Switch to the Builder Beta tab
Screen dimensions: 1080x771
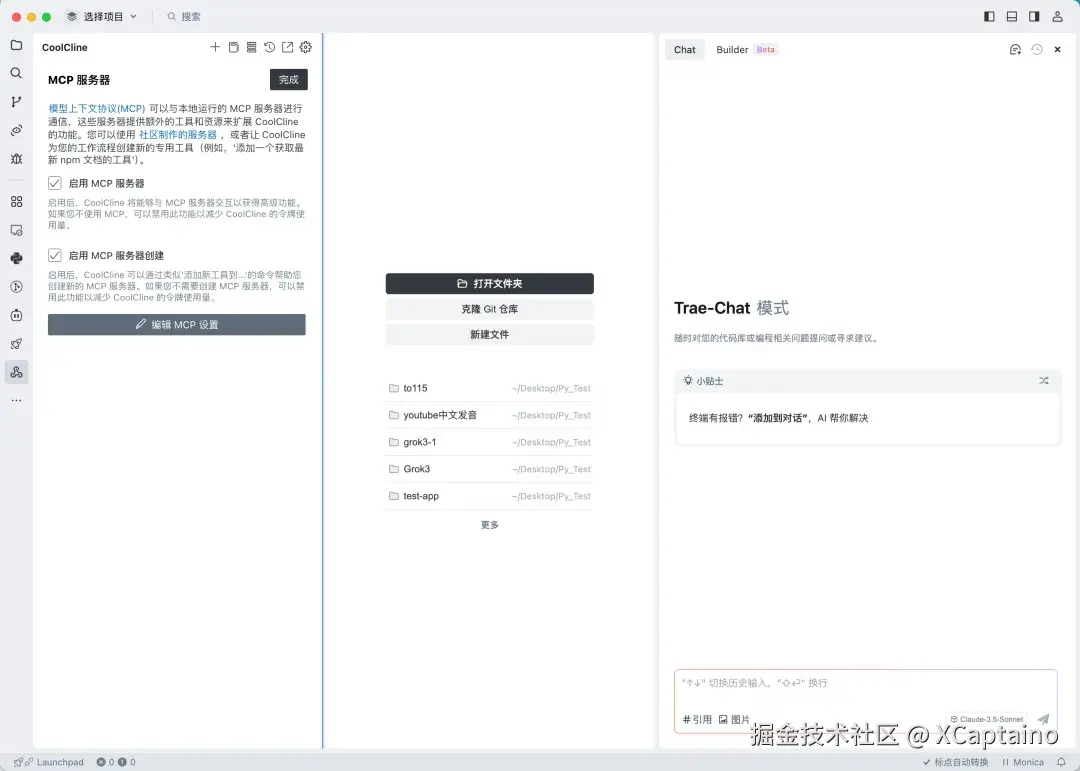747,50
